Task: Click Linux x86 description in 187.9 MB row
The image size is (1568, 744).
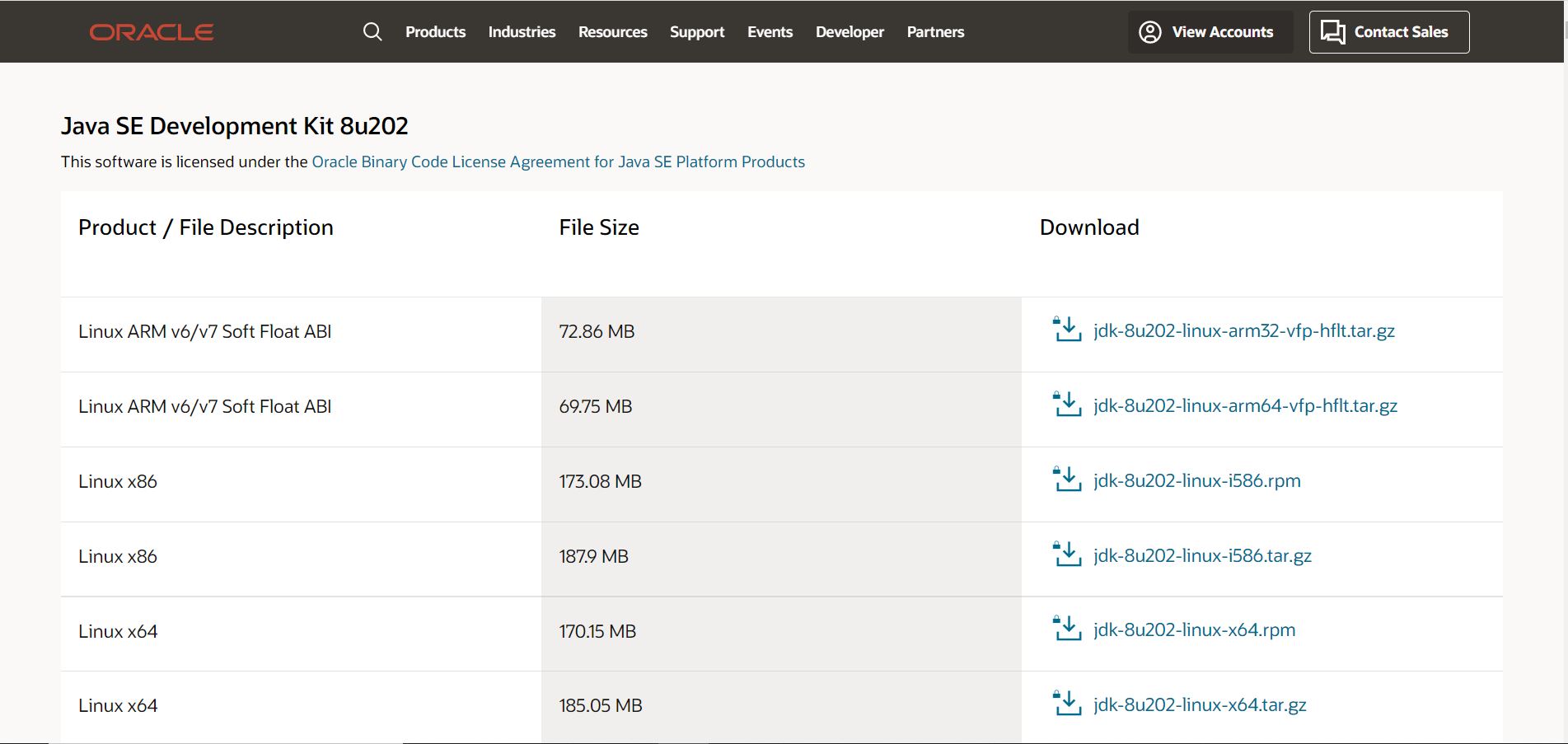Action: pos(118,556)
